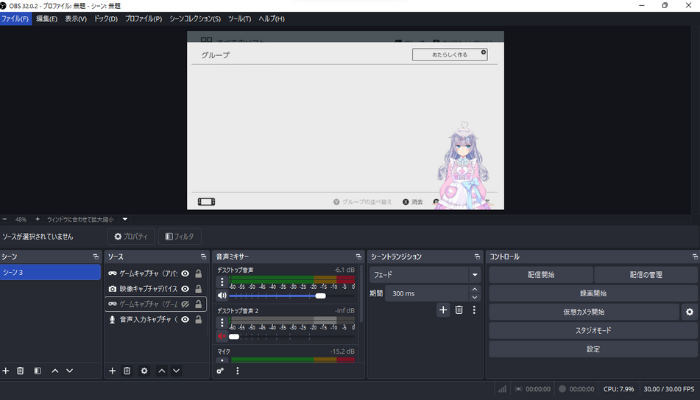The width and height of the screenshot is (700, 400).
Task: Click the プロパティ button above docks
Action: 131,237
